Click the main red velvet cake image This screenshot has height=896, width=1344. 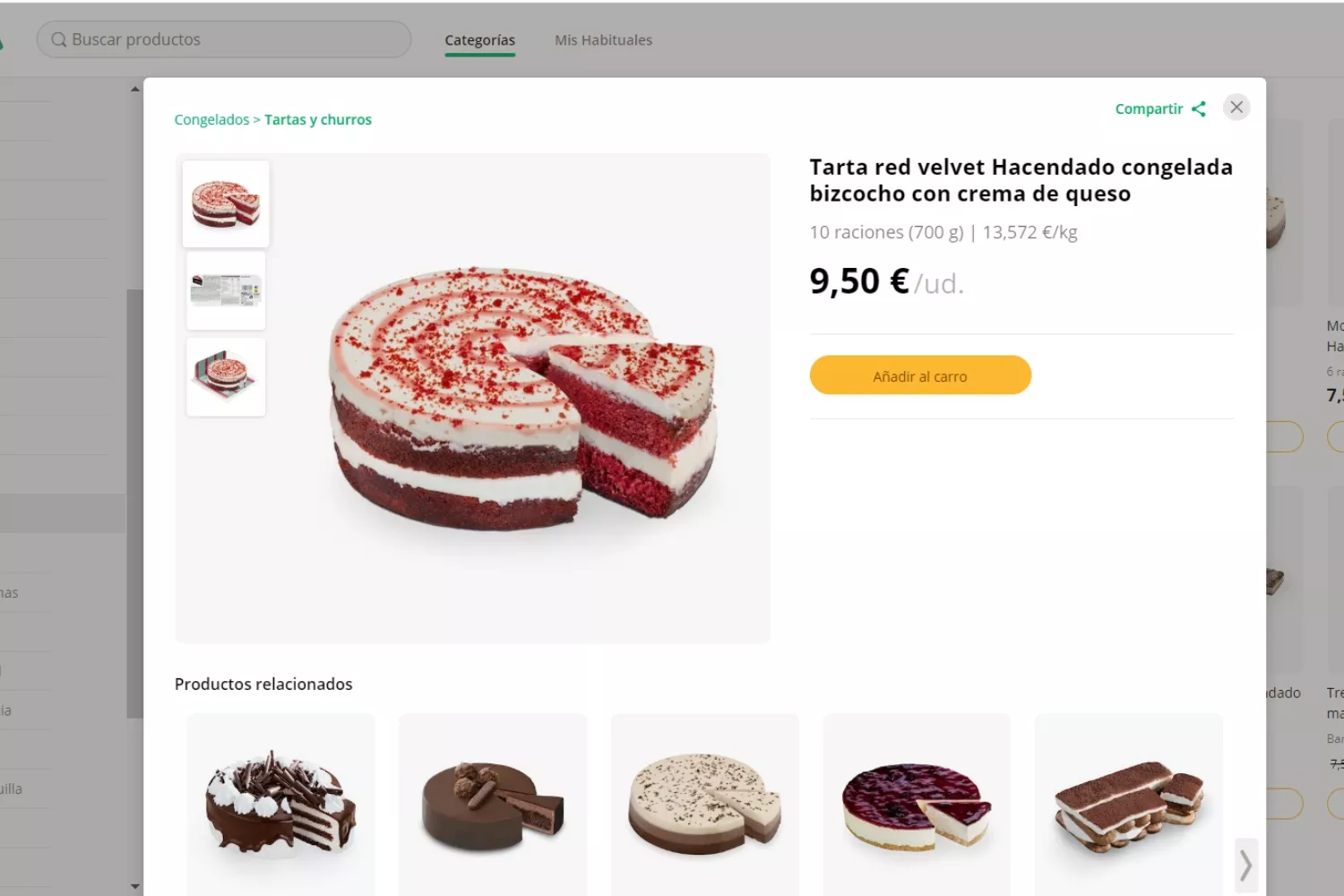point(524,399)
